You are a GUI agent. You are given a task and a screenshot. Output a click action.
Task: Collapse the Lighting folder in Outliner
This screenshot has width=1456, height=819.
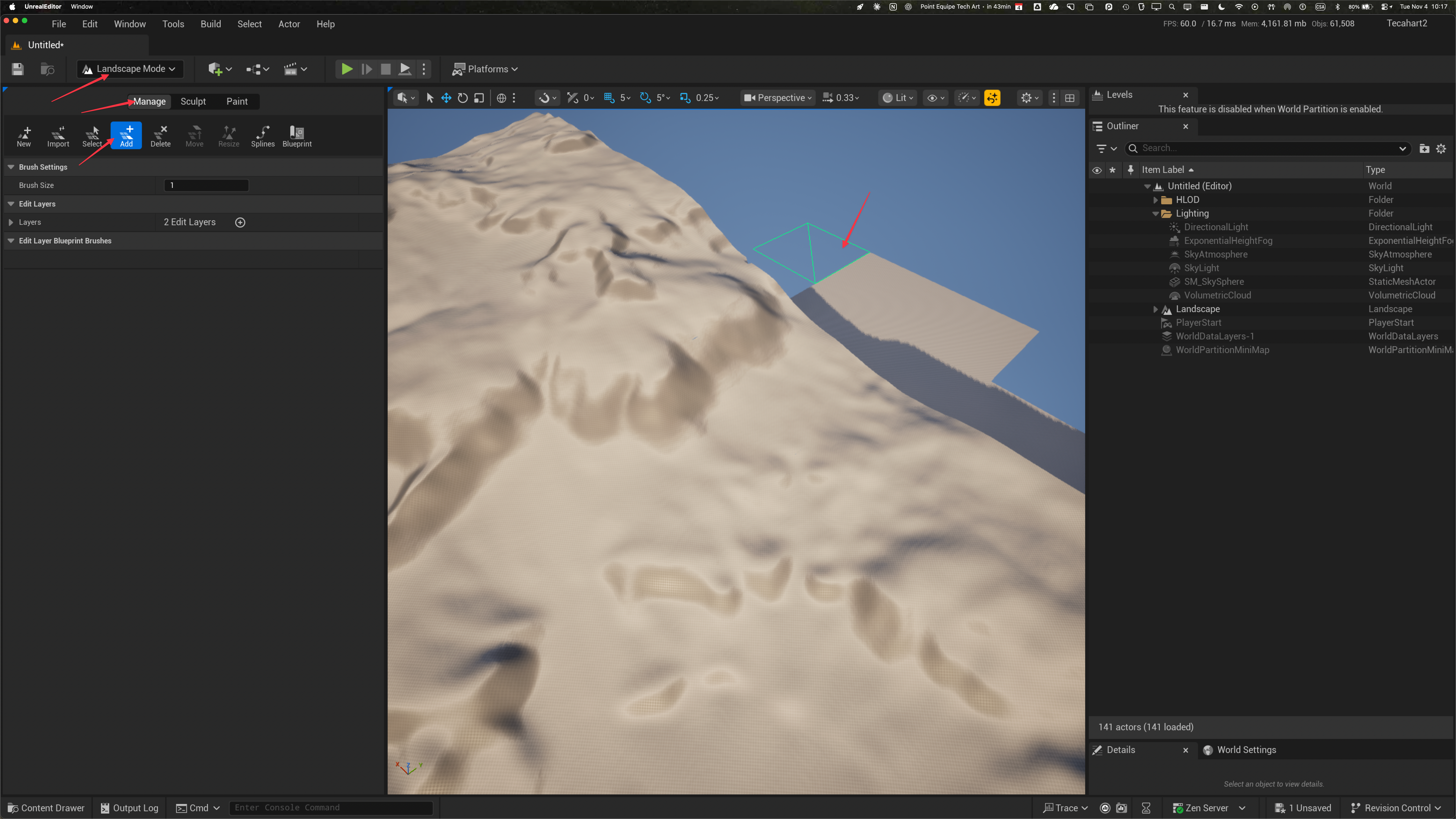click(x=1156, y=214)
